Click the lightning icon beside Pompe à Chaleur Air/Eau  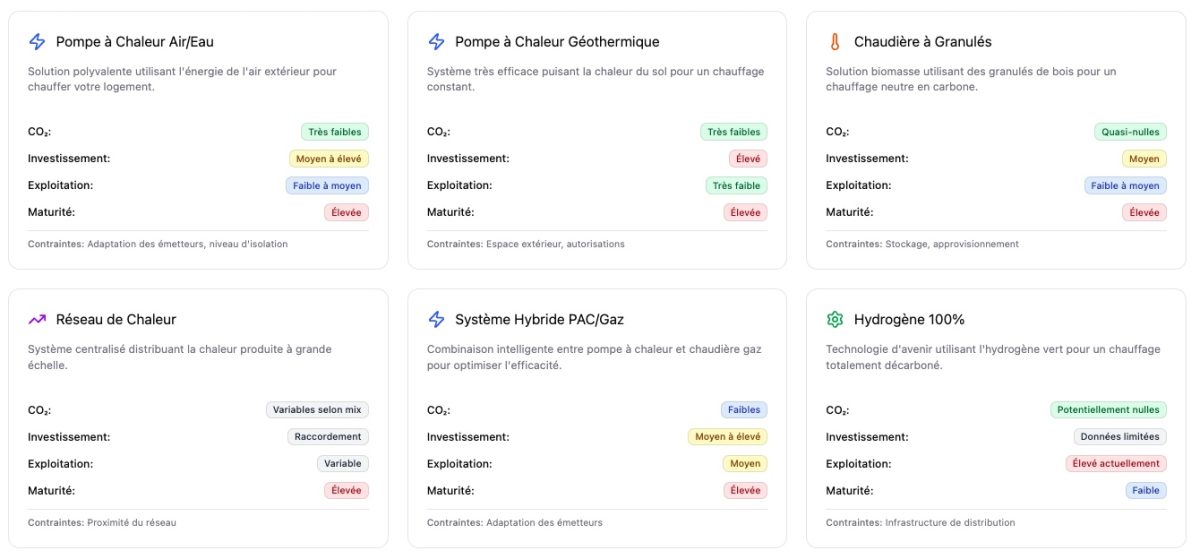pyautogui.click(x=37, y=42)
